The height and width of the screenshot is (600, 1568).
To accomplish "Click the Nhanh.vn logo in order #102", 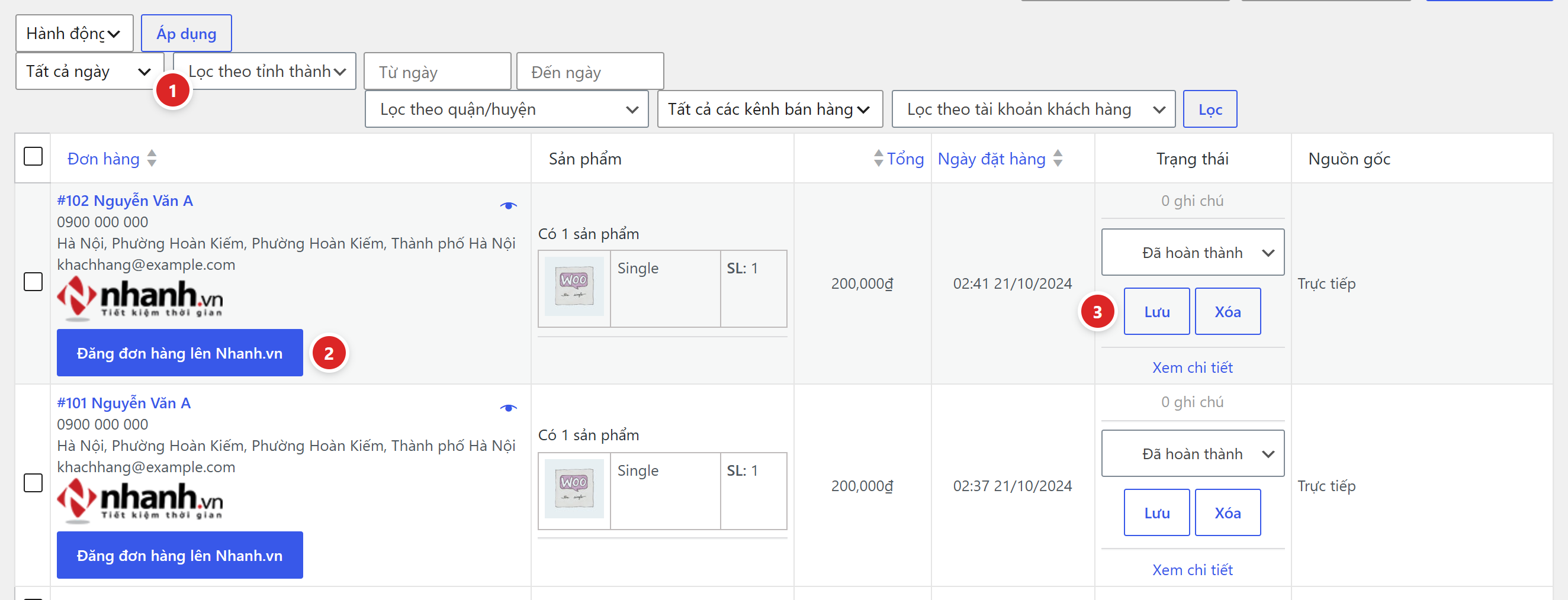I will [x=140, y=298].
